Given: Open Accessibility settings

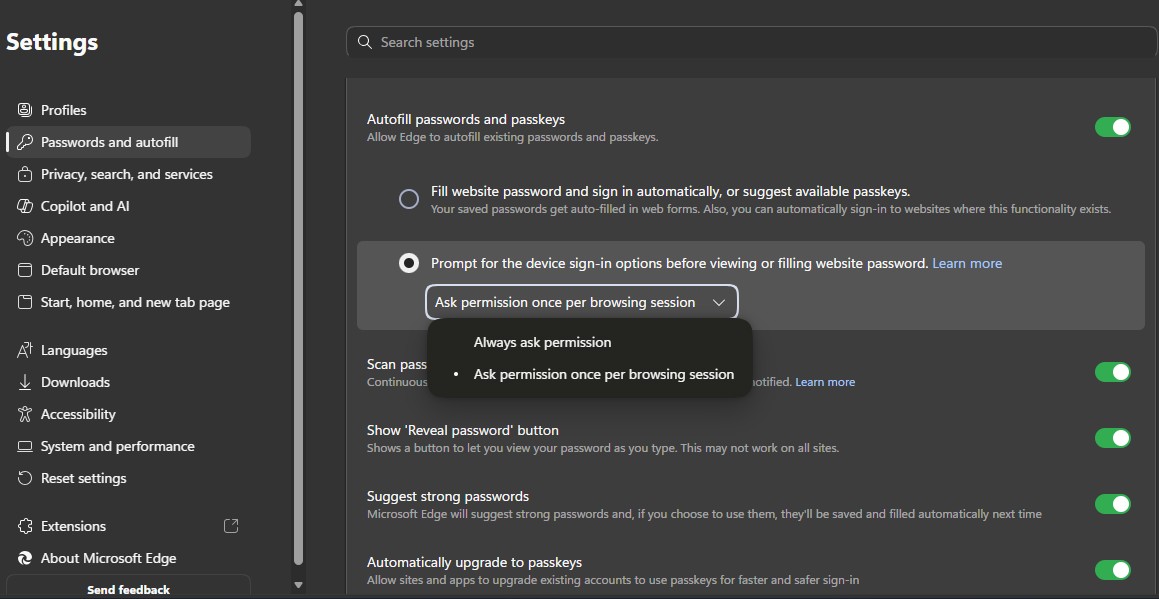Looking at the screenshot, I should pos(129,414).
